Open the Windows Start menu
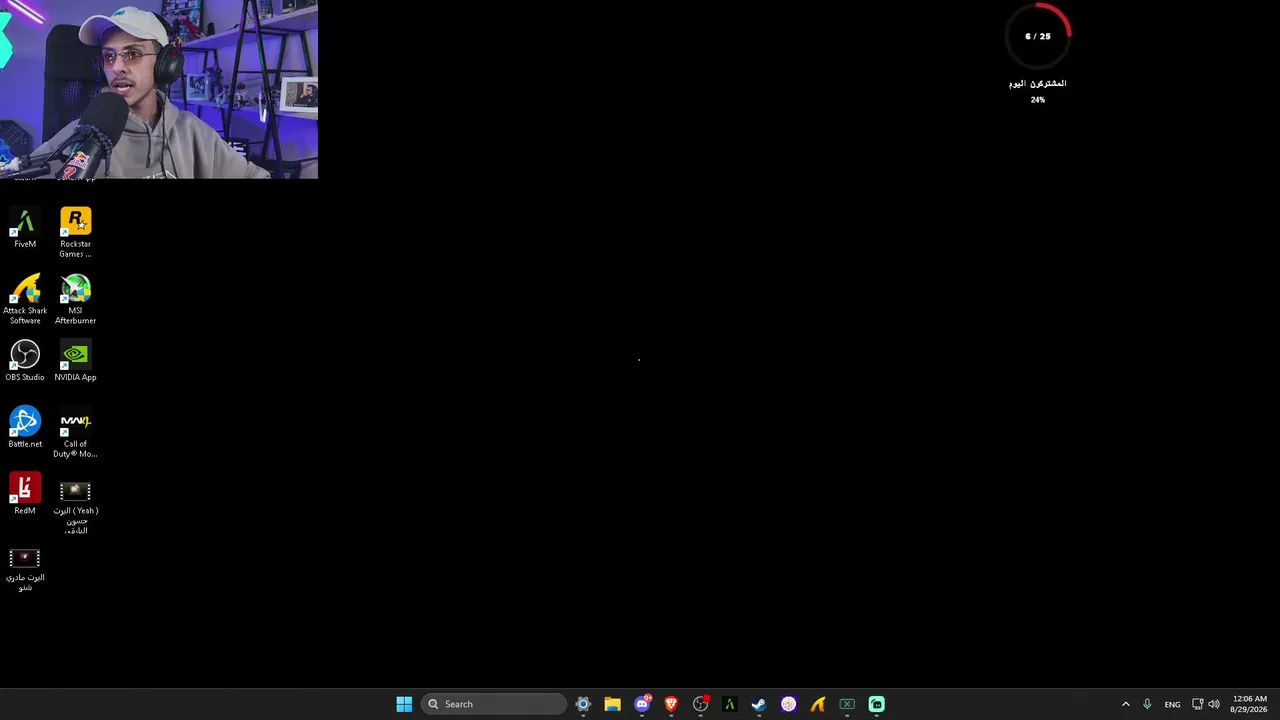Viewport: 1280px width, 720px height. pos(404,704)
